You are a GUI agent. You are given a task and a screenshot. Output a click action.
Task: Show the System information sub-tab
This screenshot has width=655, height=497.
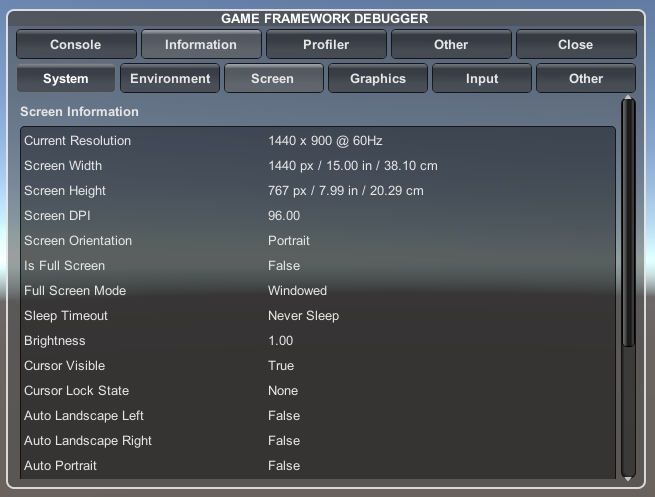click(66, 78)
